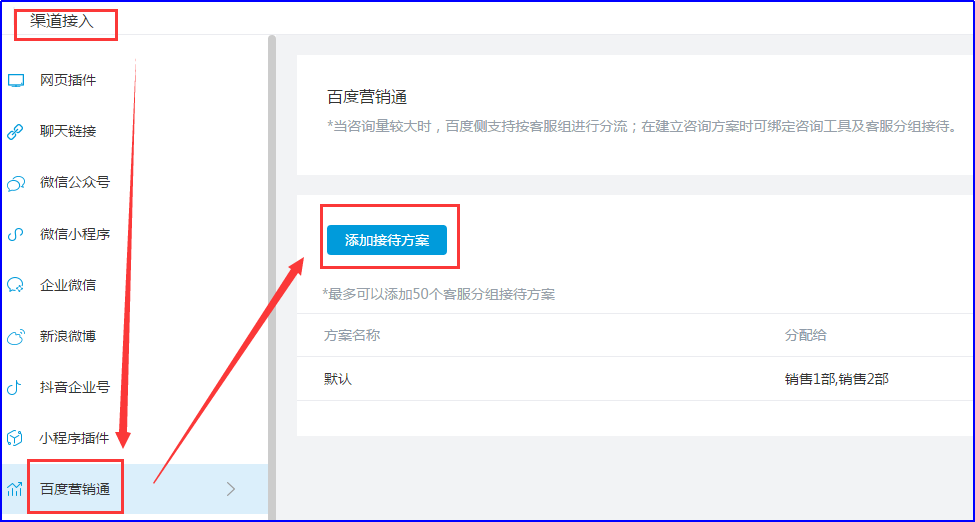Screen dimensions: 975x522
Task: Click the 新浪微博 Weibo icon
Action: 16,337
